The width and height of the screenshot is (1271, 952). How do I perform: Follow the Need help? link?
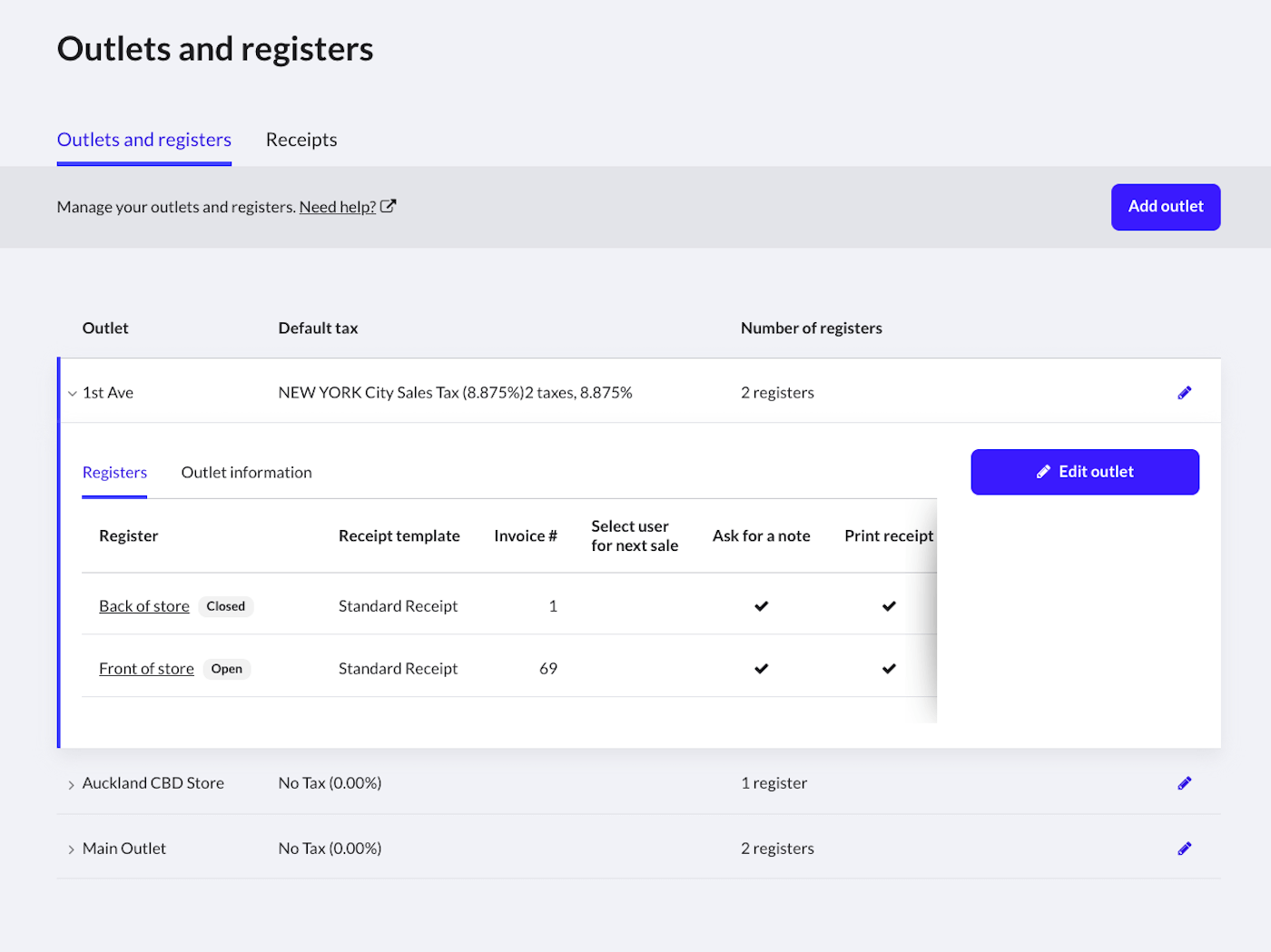pos(337,207)
